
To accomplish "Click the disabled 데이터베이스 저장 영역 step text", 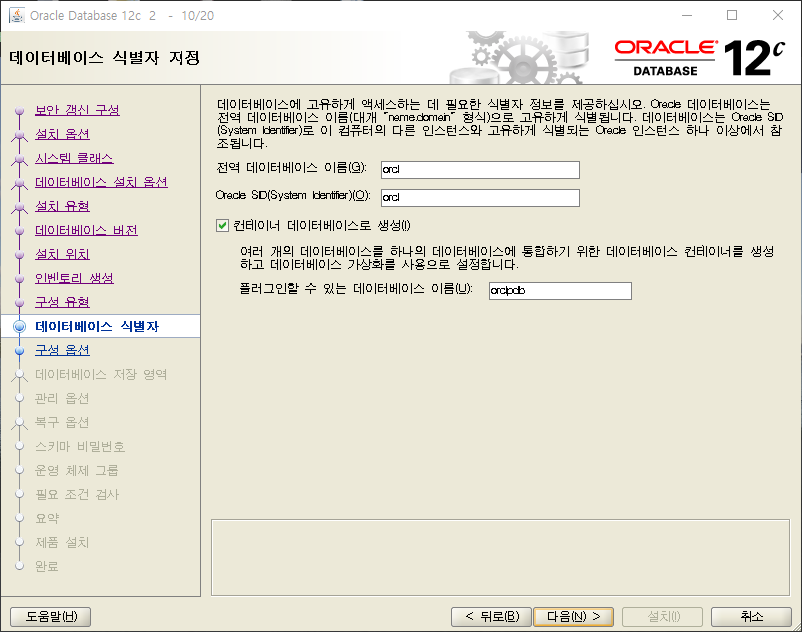I will [101, 374].
